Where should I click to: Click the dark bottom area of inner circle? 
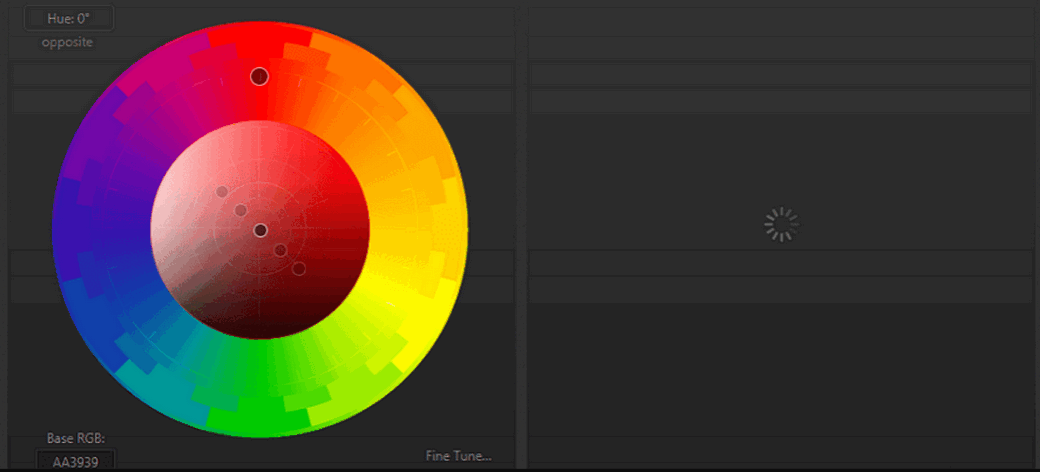click(260, 320)
